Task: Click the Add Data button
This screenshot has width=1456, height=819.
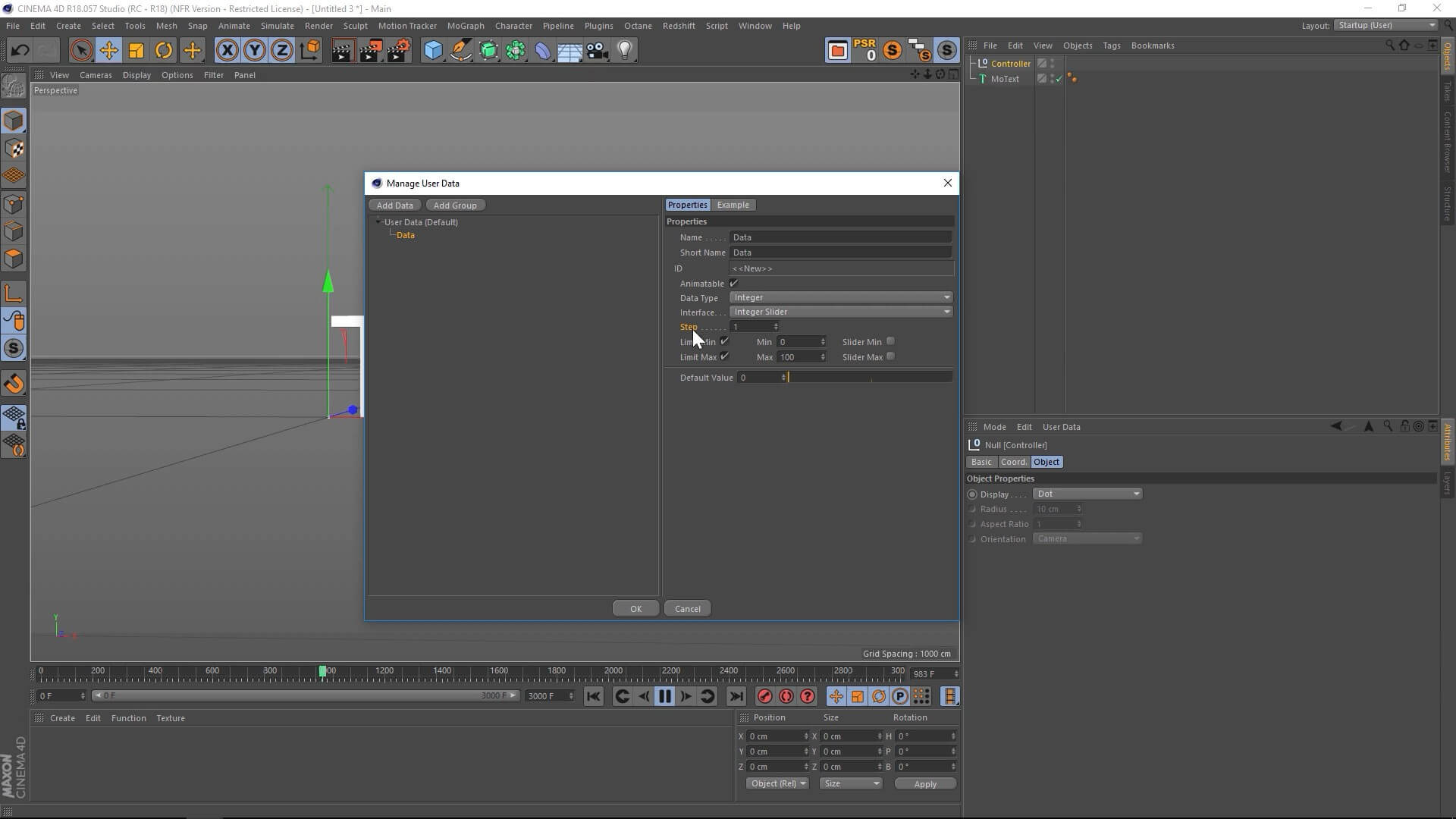Action: 394,206
